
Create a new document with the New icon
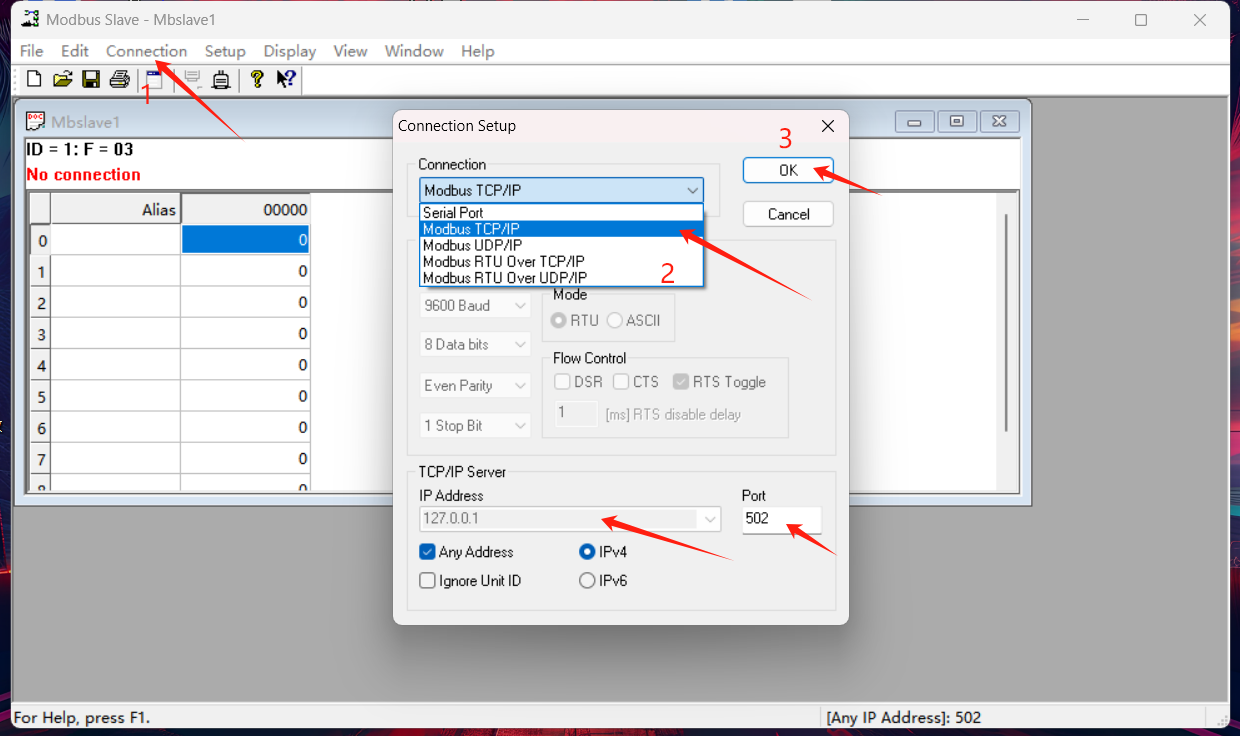34,79
